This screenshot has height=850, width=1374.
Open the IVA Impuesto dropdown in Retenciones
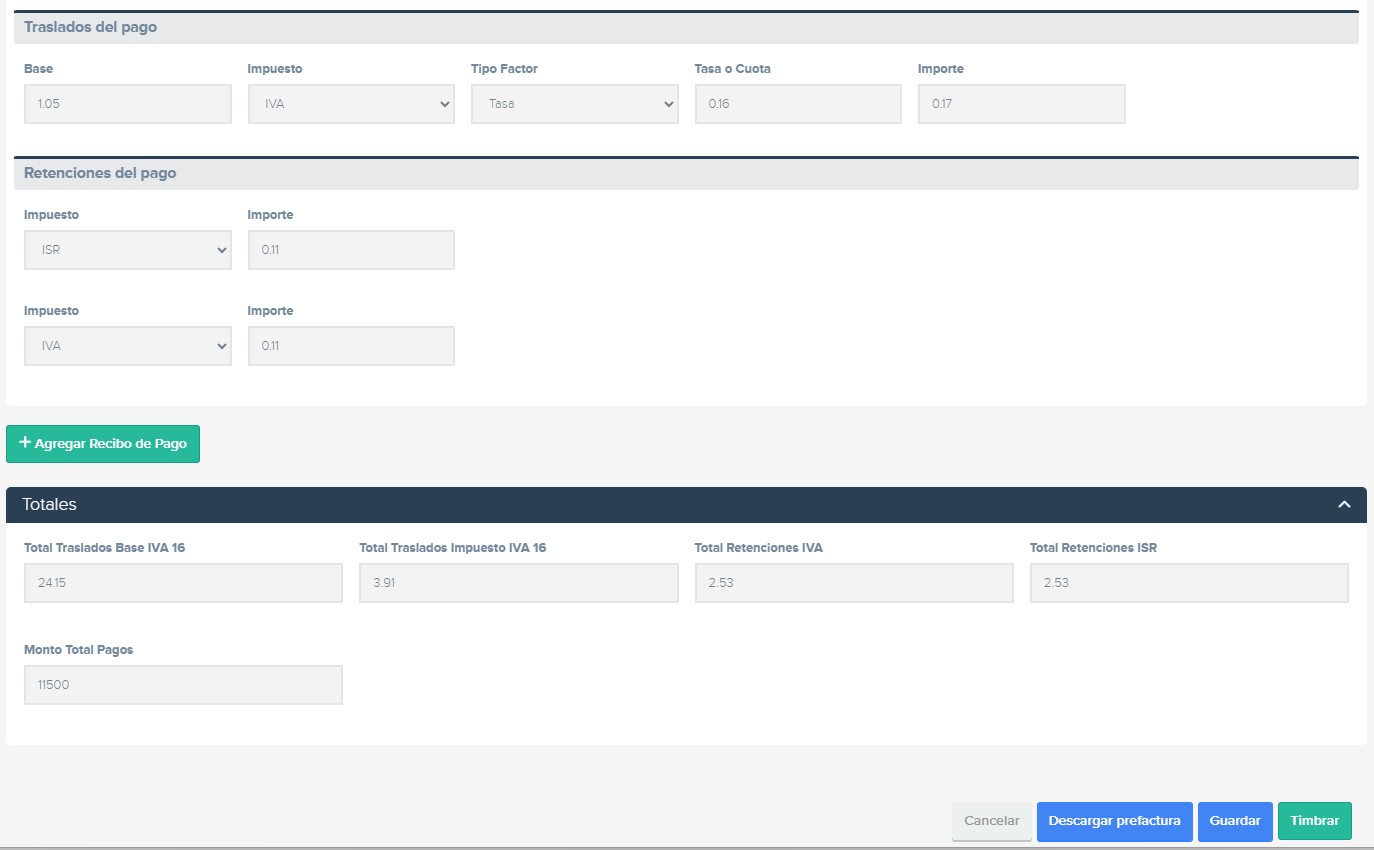pyautogui.click(x=127, y=346)
